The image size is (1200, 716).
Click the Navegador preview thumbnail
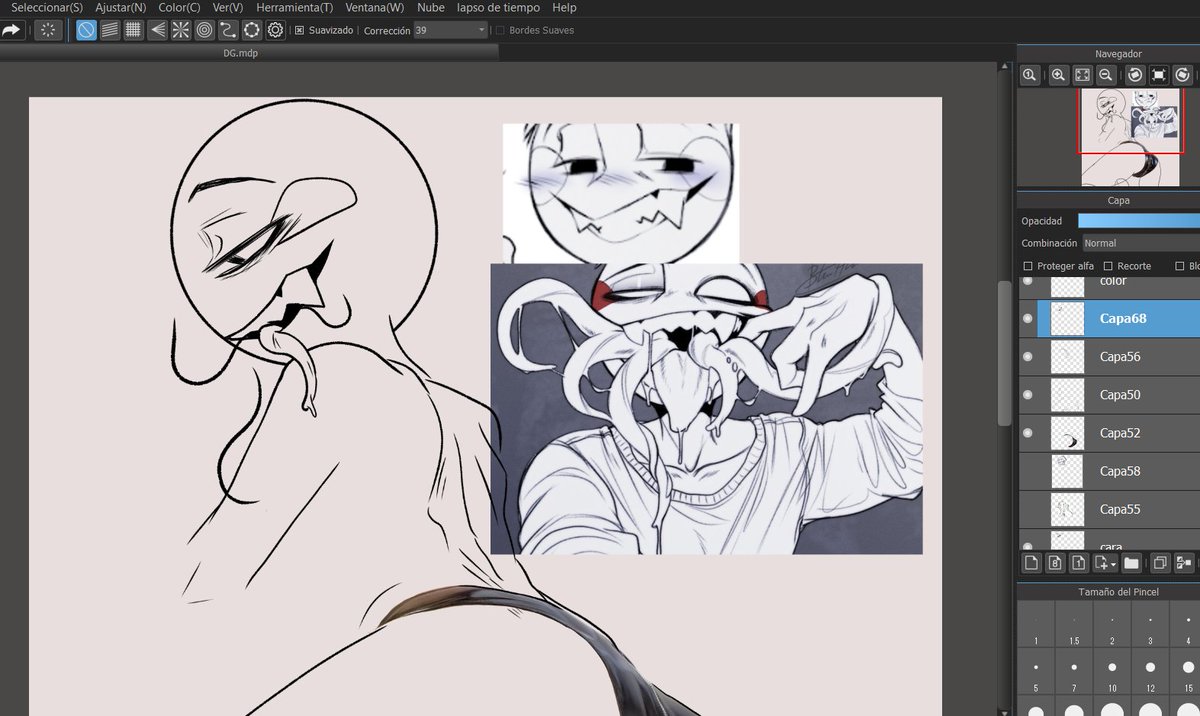click(x=1131, y=137)
